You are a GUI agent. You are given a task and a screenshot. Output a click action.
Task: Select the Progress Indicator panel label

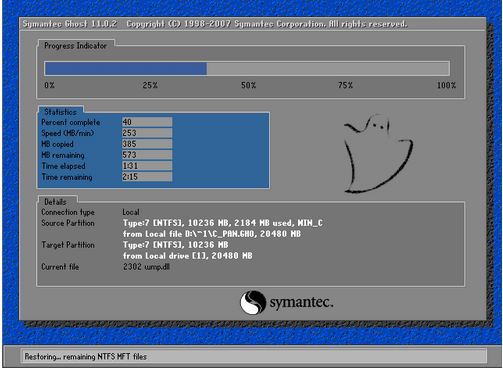76,46
